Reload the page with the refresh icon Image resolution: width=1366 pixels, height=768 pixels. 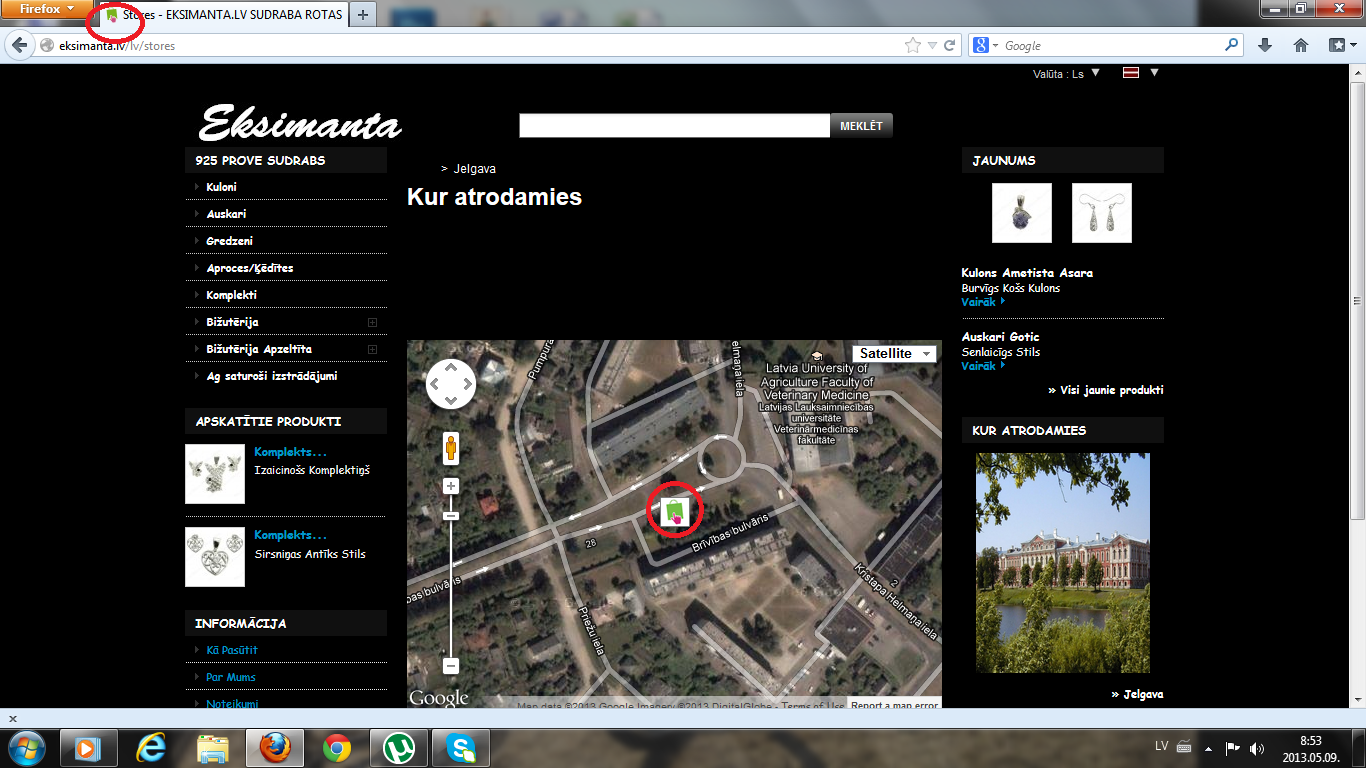click(x=949, y=45)
